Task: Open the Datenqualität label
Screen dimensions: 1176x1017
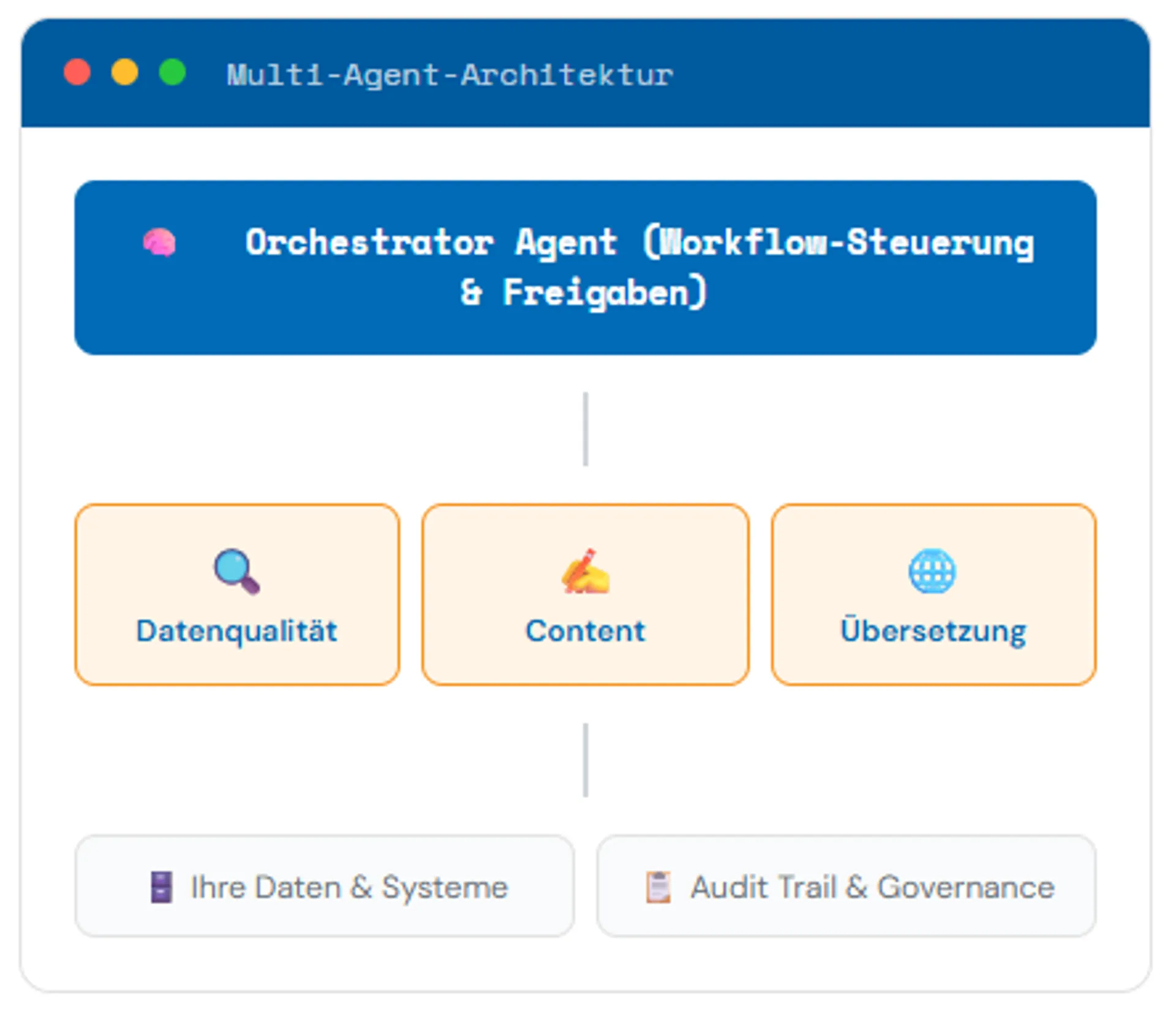Action: click(x=236, y=631)
